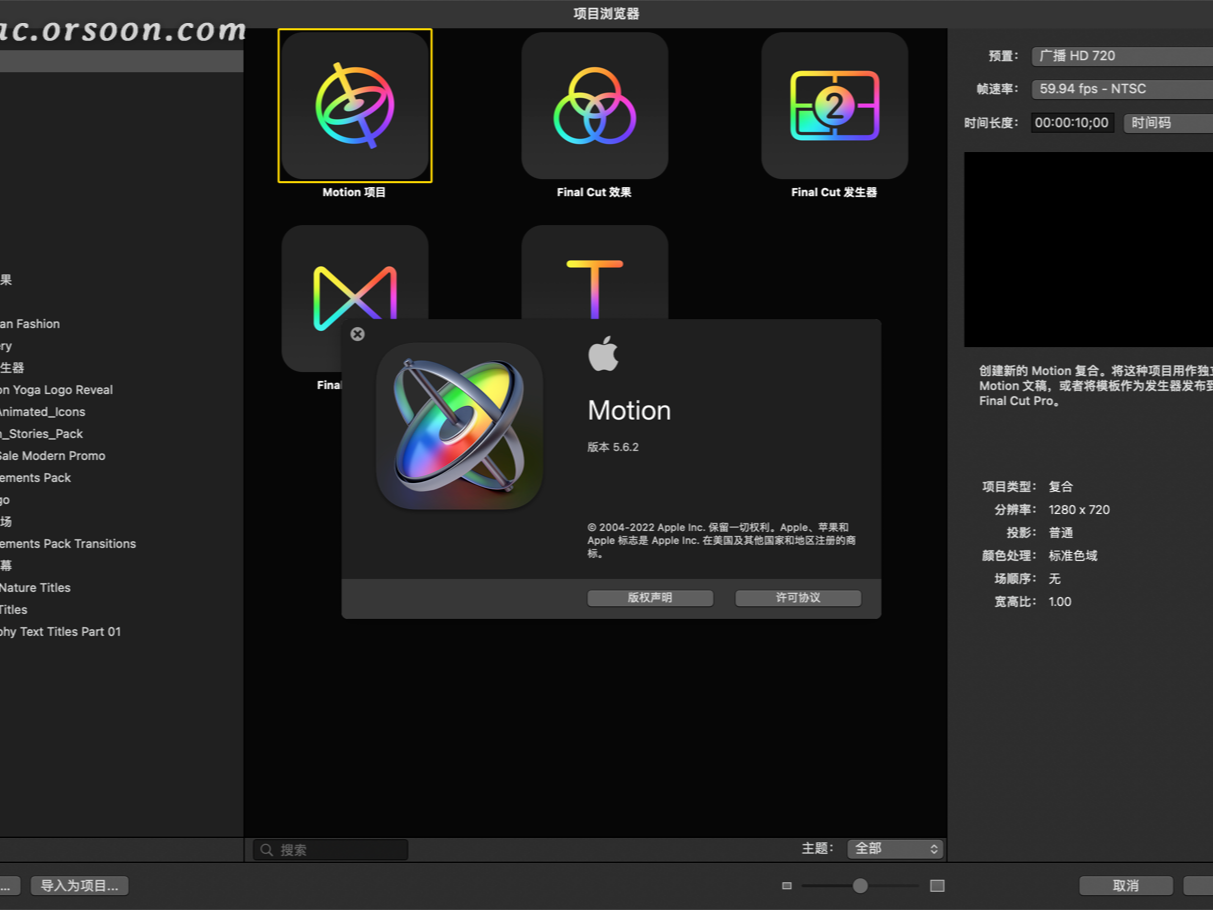Choose the Final Cut 发生器 icon
The width and height of the screenshot is (1213, 910).
[834, 105]
